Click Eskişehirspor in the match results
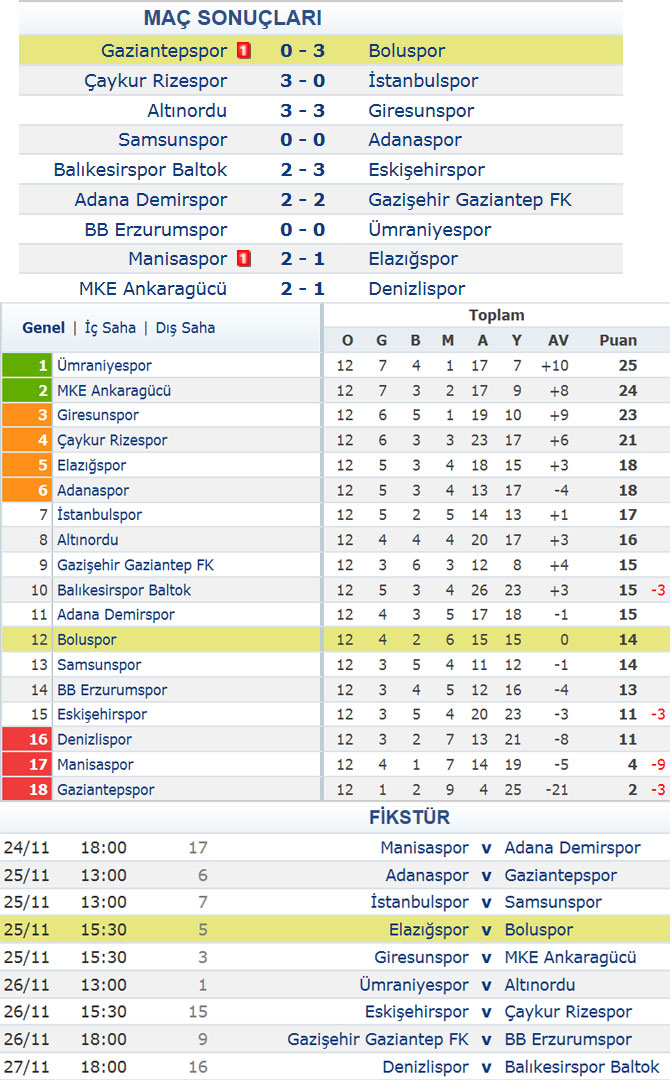 426,170
